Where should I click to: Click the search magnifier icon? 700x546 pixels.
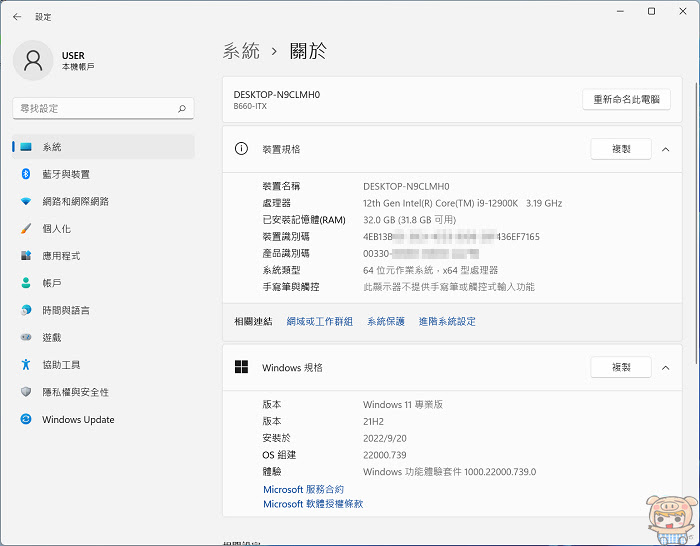(182, 108)
